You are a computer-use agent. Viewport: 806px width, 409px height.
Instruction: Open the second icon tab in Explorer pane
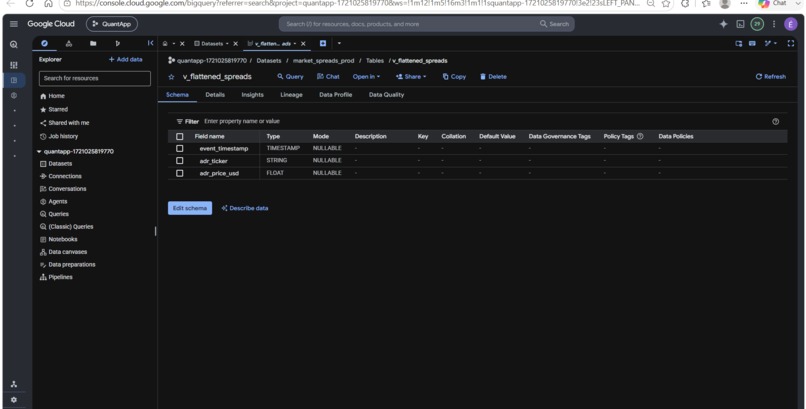coord(69,44)
